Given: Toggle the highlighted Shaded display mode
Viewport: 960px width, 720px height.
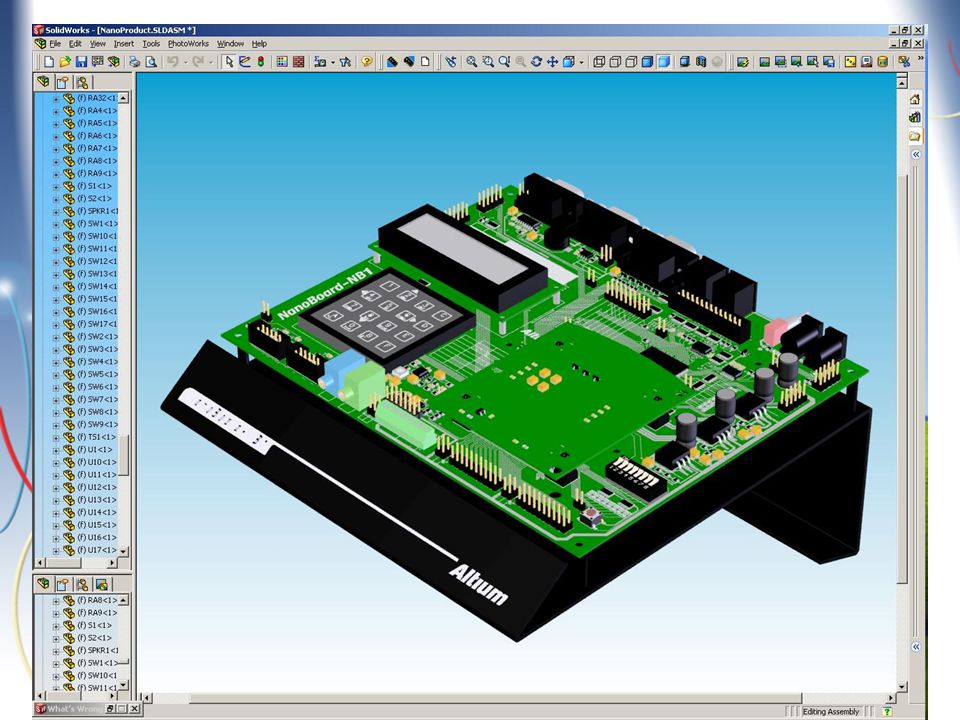Looking at the screenshot, I should click(664, 62).
